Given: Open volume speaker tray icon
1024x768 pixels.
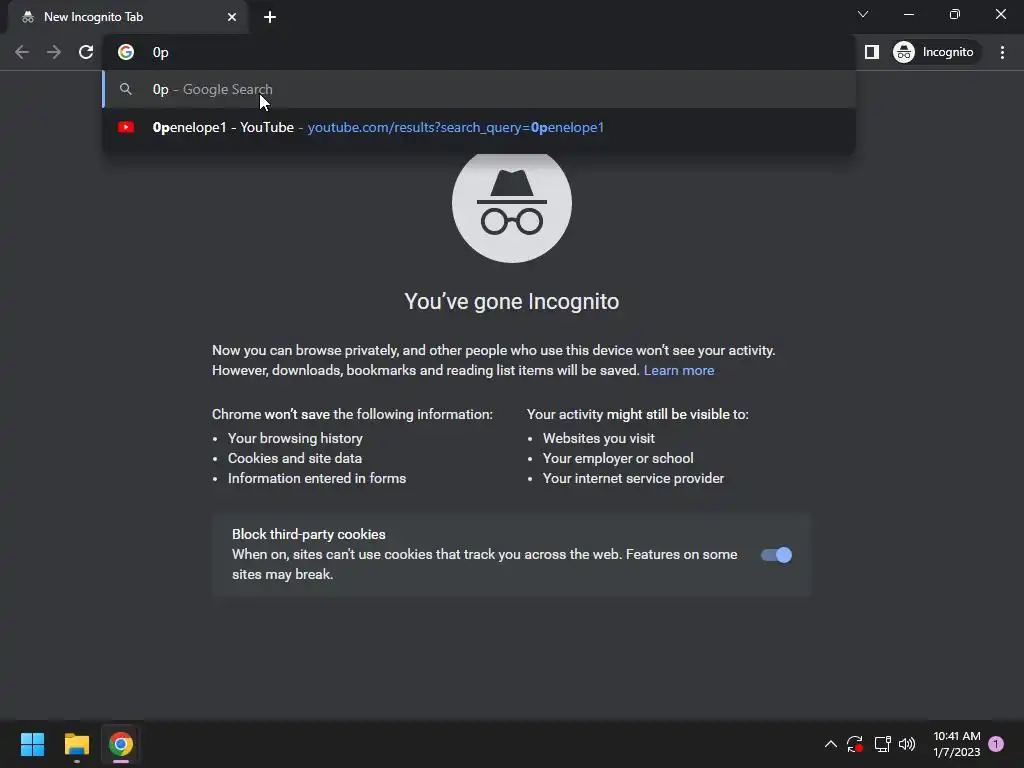Looking at the screenshot, I should tap(907, 744).
